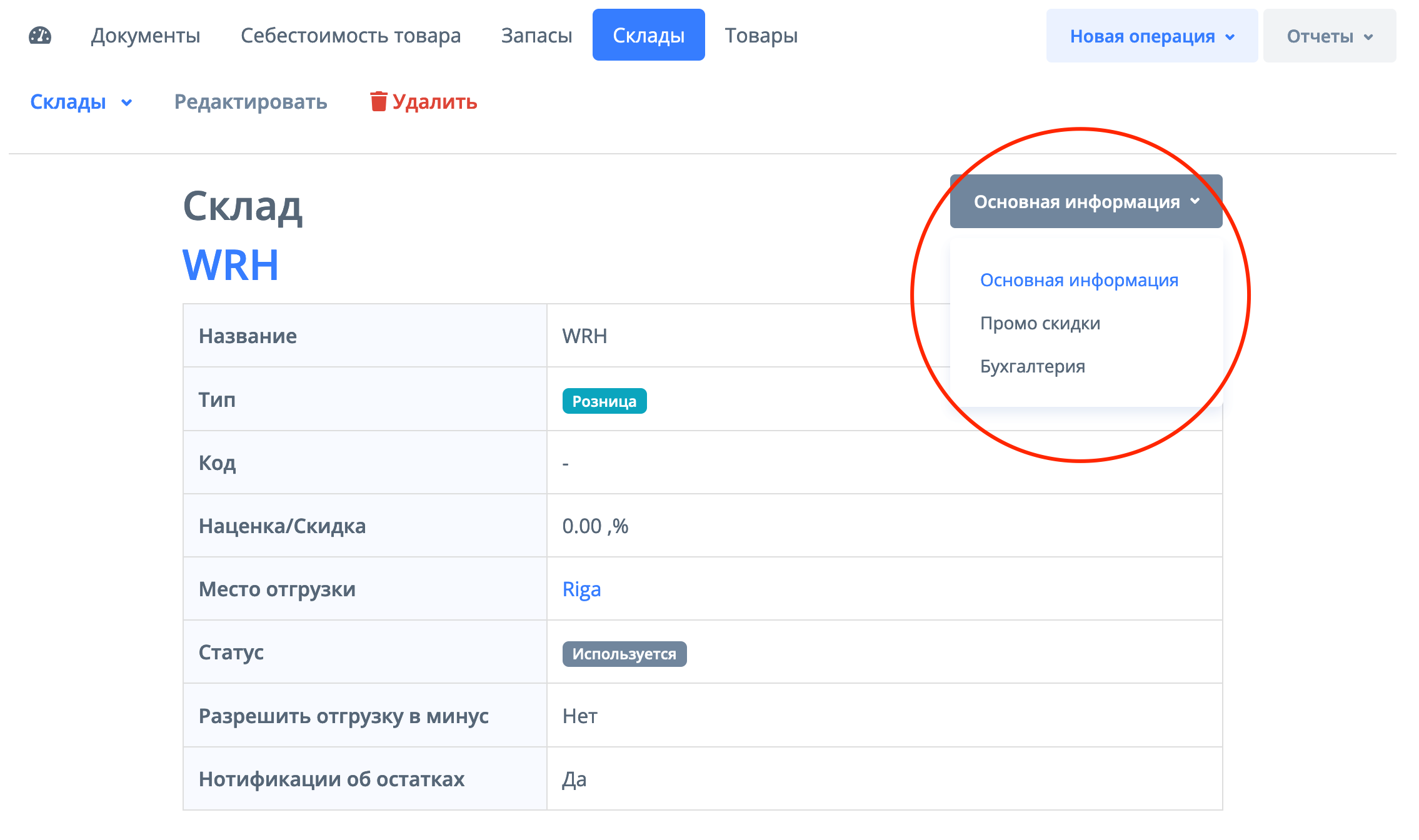Open the Riga shipping location link
Image resolution: width=1419 pixels, height=840 pixels.
point(581,589)
